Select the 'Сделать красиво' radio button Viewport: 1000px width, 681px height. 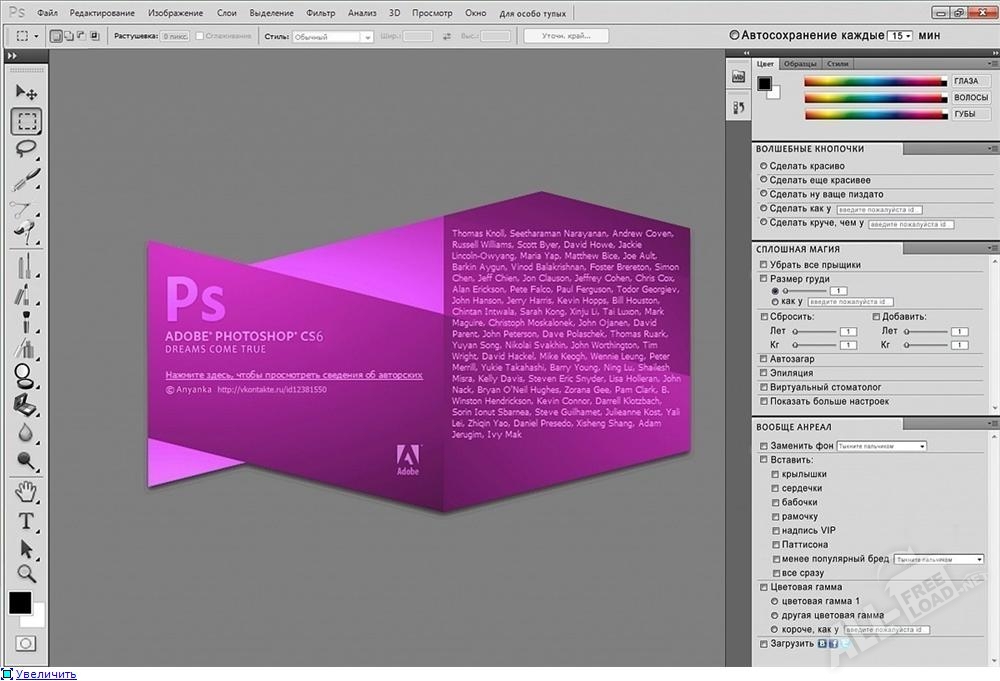pyautogui.click(x=764, y=166)
